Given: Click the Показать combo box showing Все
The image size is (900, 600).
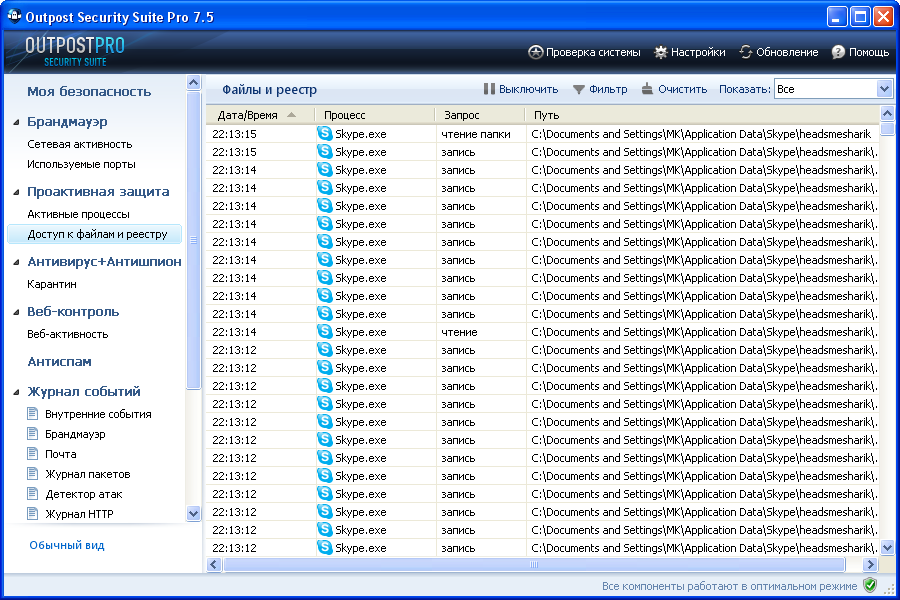Looking at the screenshot, I should tap(833, 89).
